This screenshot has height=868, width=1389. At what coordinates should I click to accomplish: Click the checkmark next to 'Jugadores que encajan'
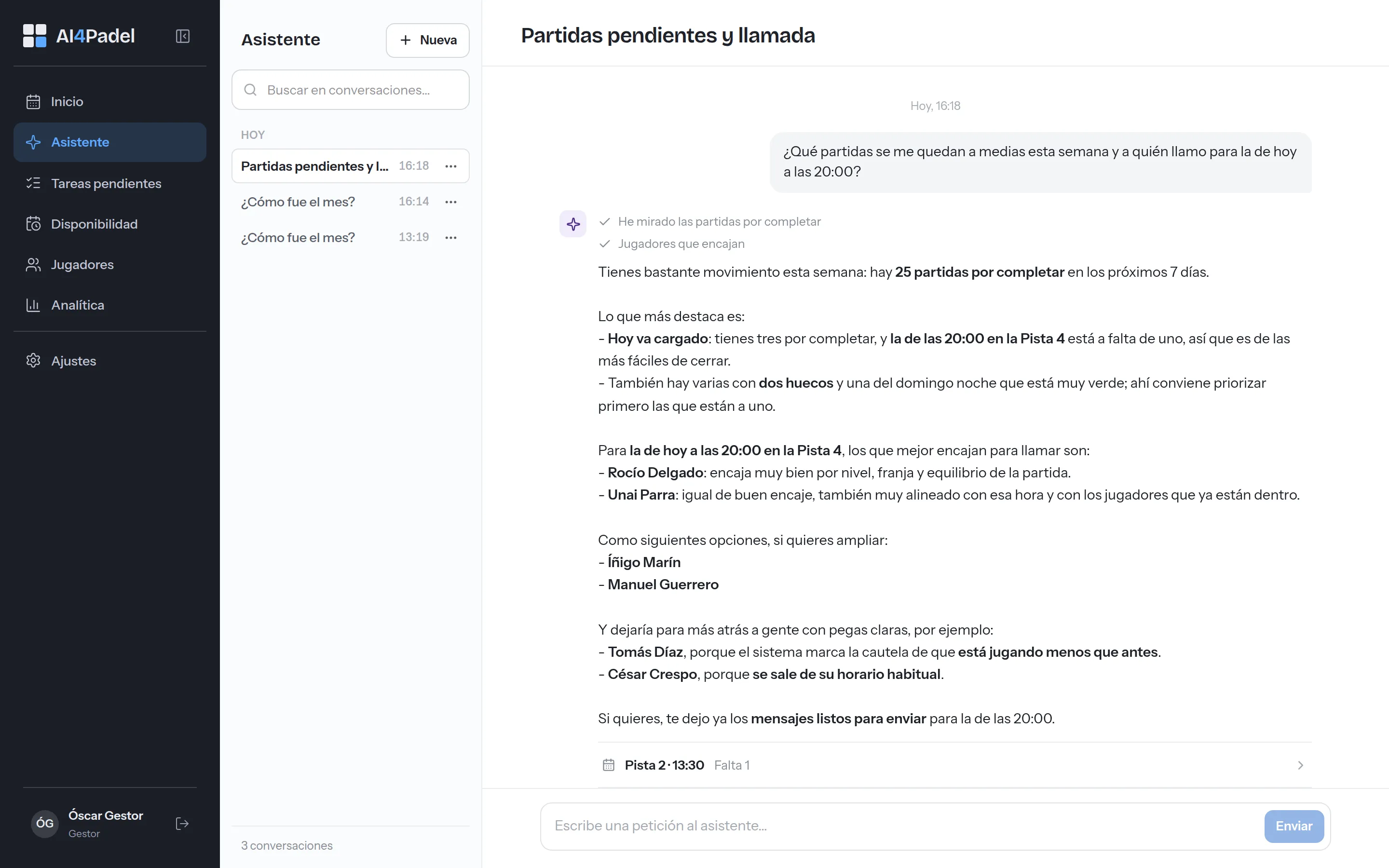tap(604, 244)
